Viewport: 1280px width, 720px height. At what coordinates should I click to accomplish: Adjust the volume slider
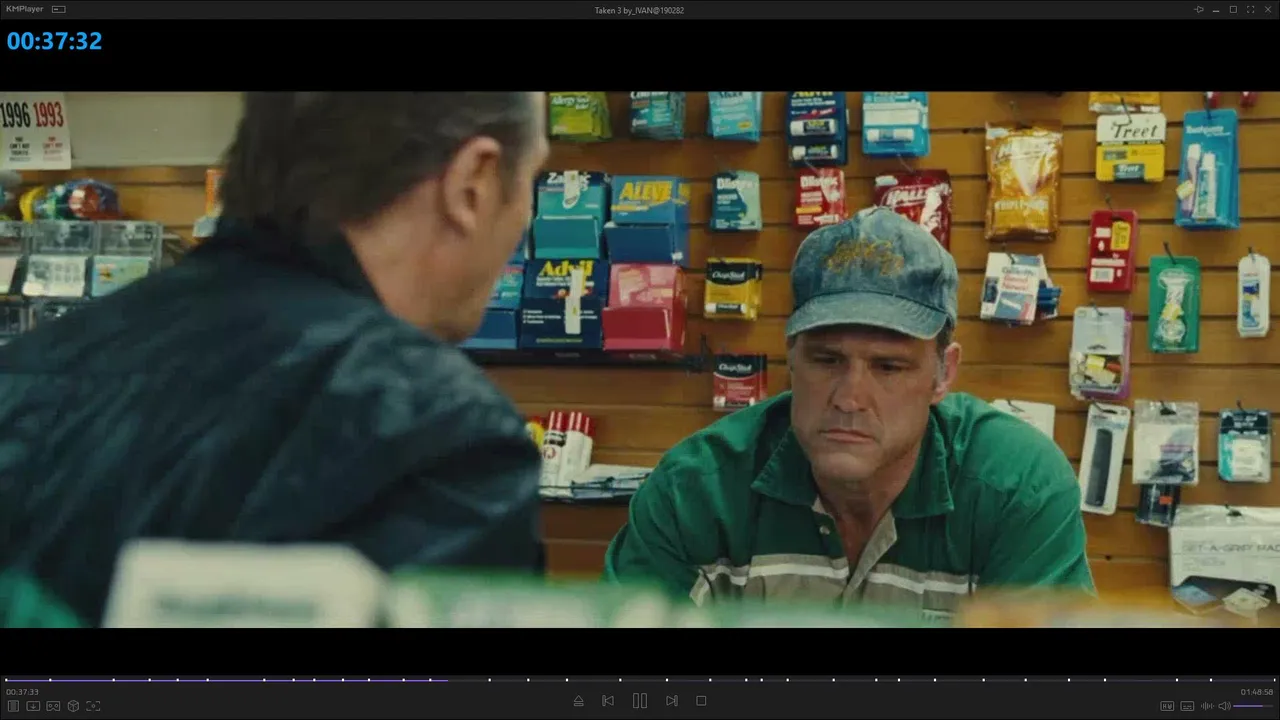coord(1254,706)
